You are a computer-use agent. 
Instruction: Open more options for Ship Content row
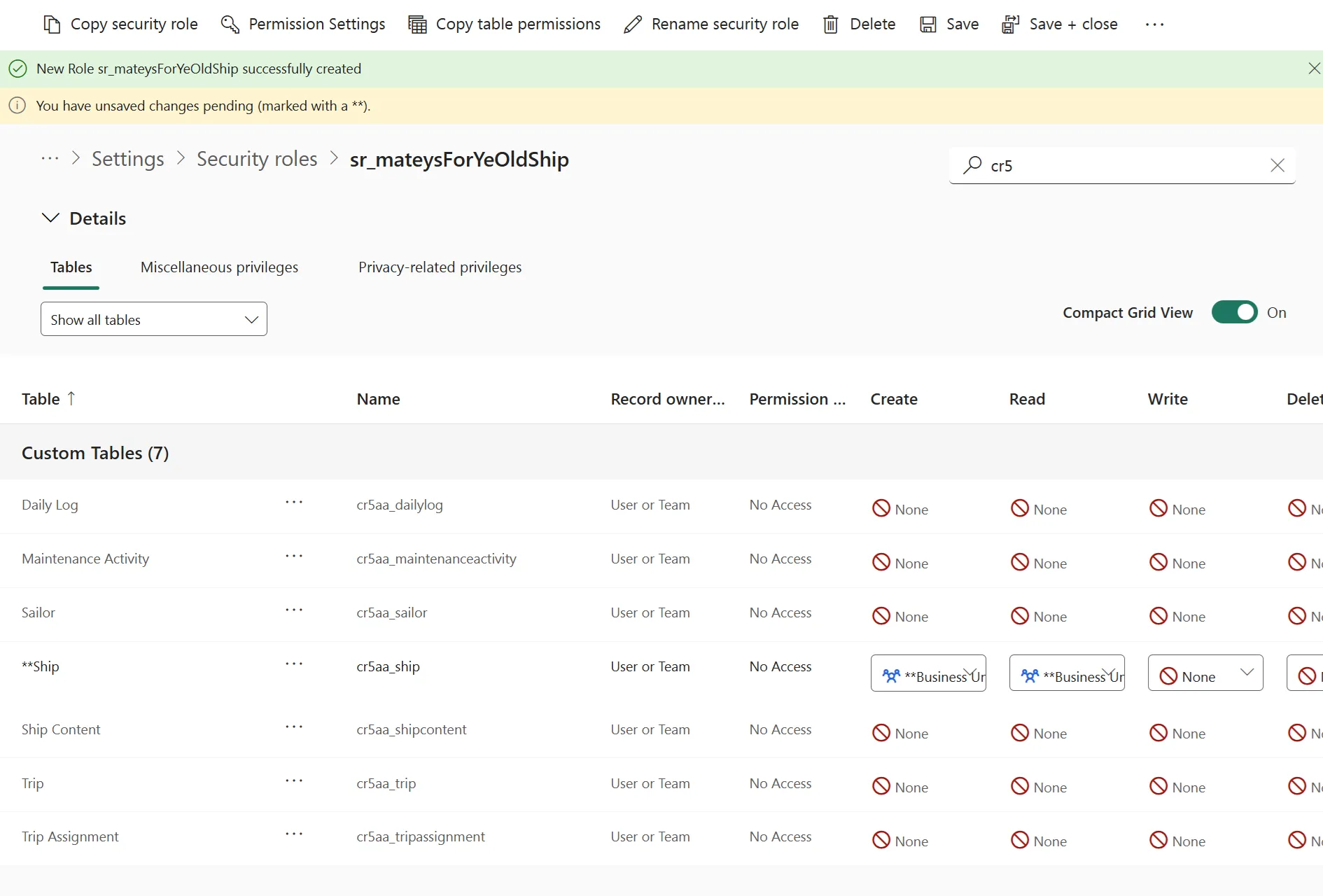[294, 727]
